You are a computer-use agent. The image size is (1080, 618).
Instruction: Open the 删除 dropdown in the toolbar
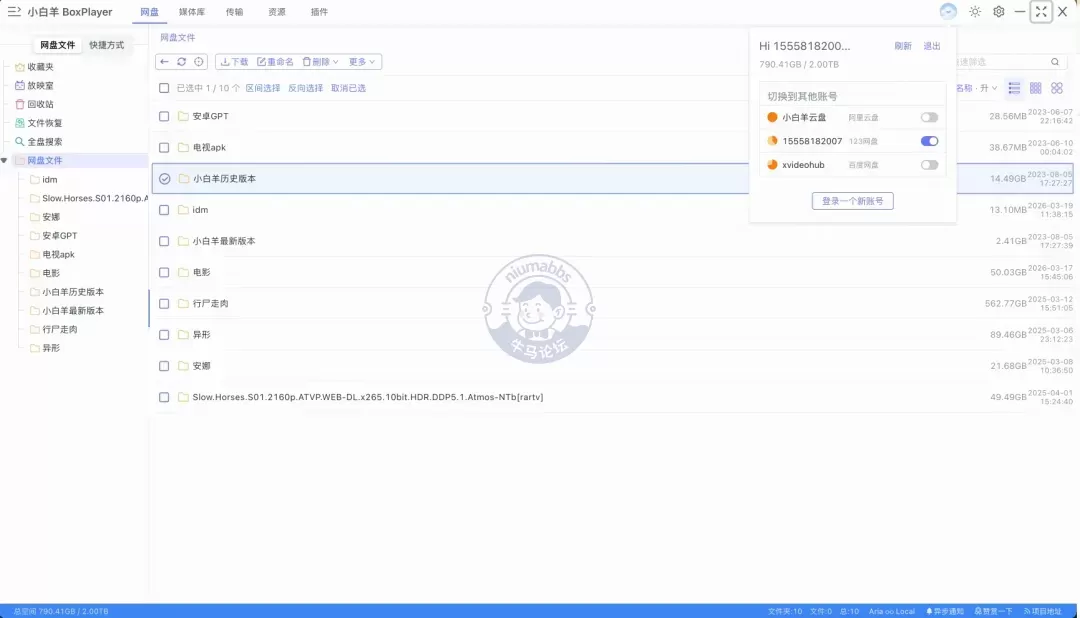320,61
